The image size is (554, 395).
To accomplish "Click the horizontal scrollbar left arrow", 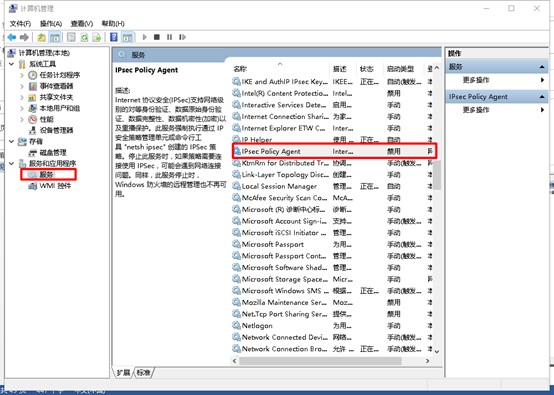I will coord(235,361).
